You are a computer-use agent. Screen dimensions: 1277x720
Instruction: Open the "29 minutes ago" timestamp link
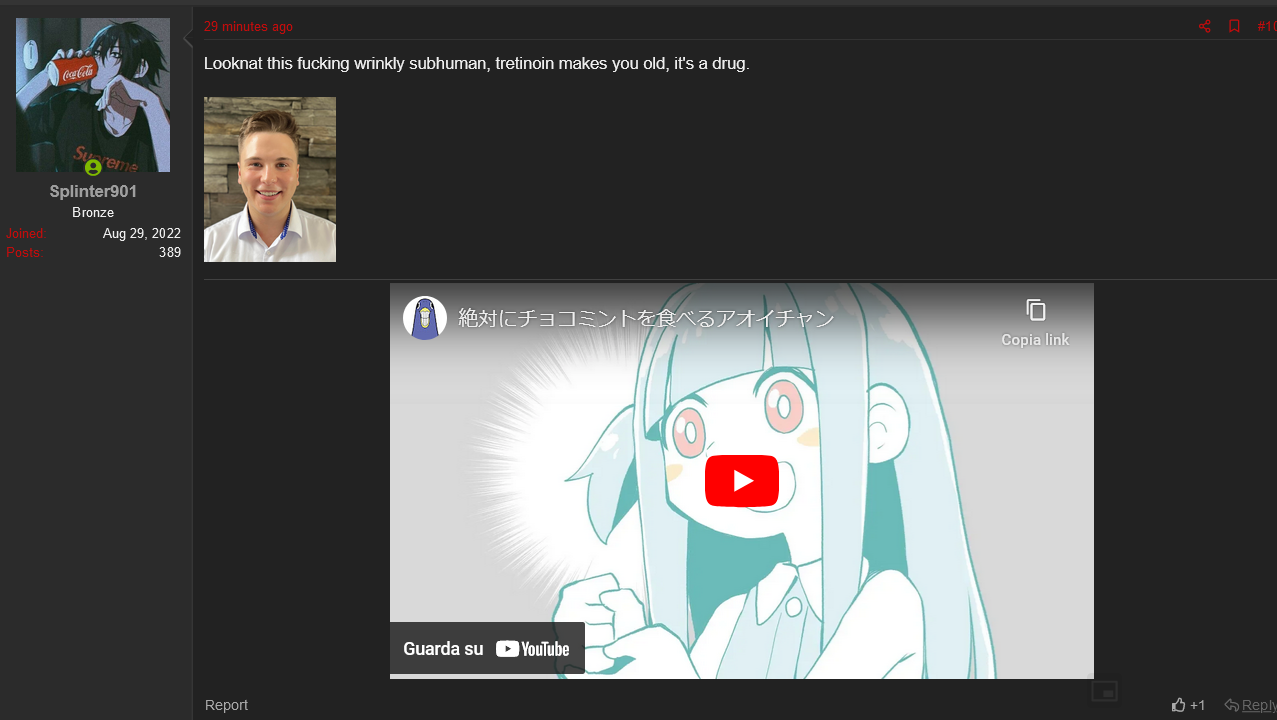[248, 27]
